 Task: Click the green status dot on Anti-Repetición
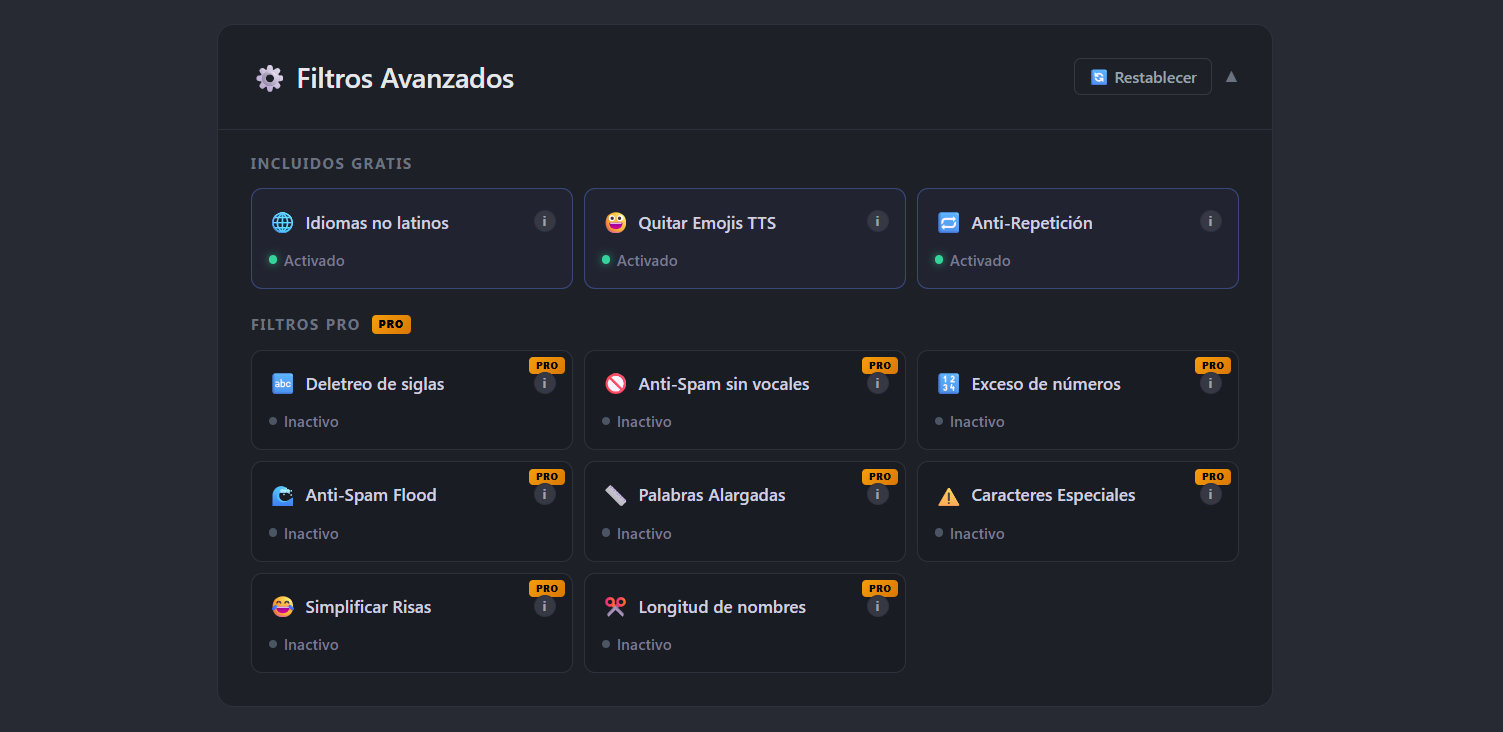point(938,260)
